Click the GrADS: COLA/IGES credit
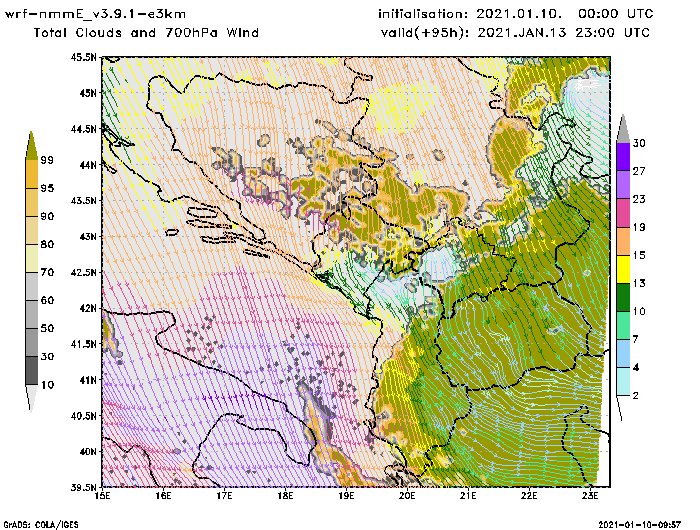The height and width of the screenshot is (530, 700). pos(41,525)
